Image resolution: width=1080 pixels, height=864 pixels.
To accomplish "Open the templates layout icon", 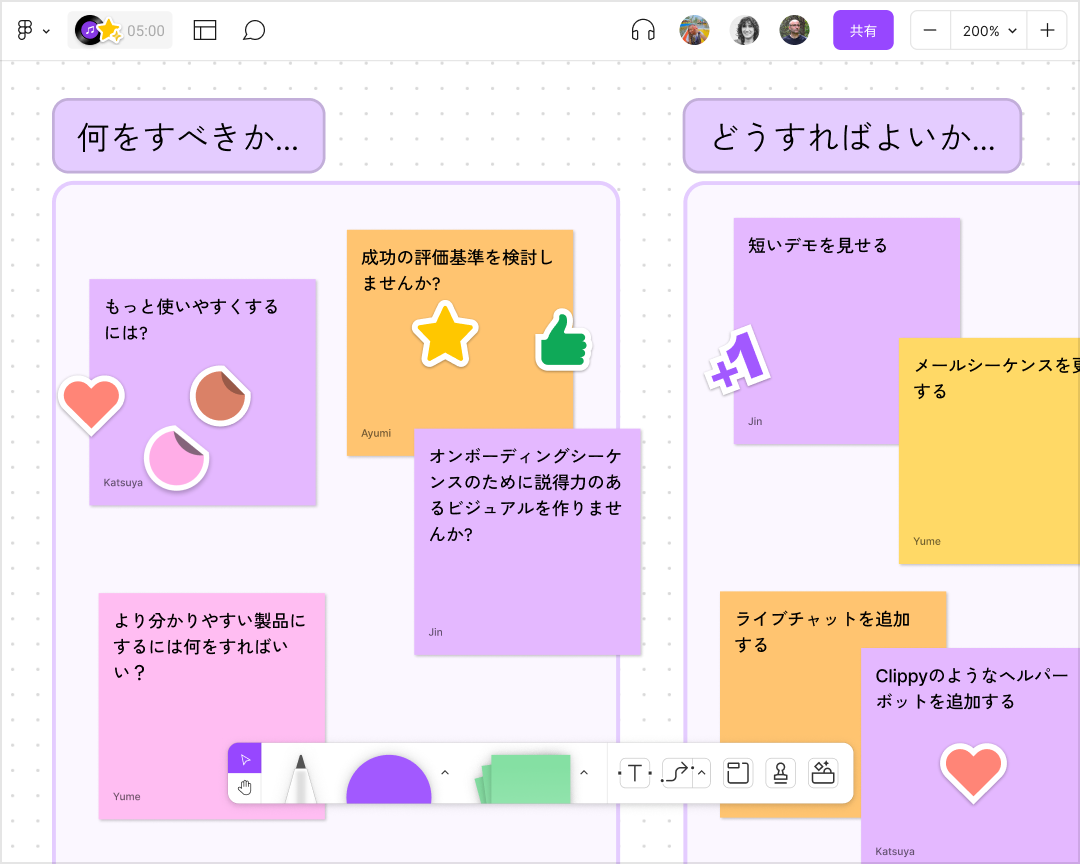I will tap(205, 30).
